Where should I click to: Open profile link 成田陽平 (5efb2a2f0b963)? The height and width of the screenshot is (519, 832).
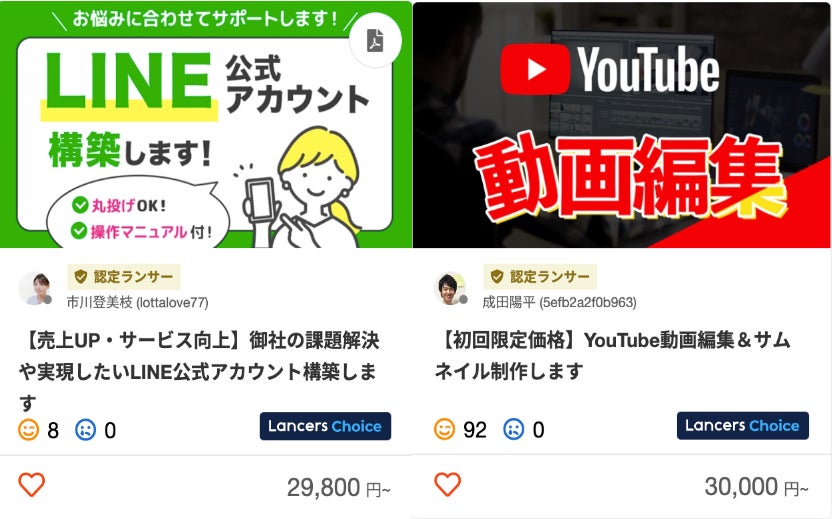559,302
